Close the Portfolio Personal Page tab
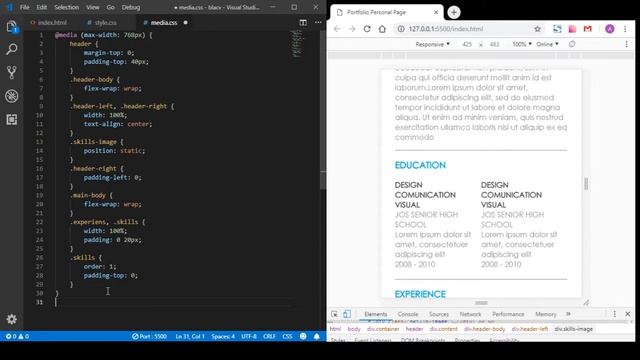This screenshot has width=640, height=360. [x=436, y=12]
